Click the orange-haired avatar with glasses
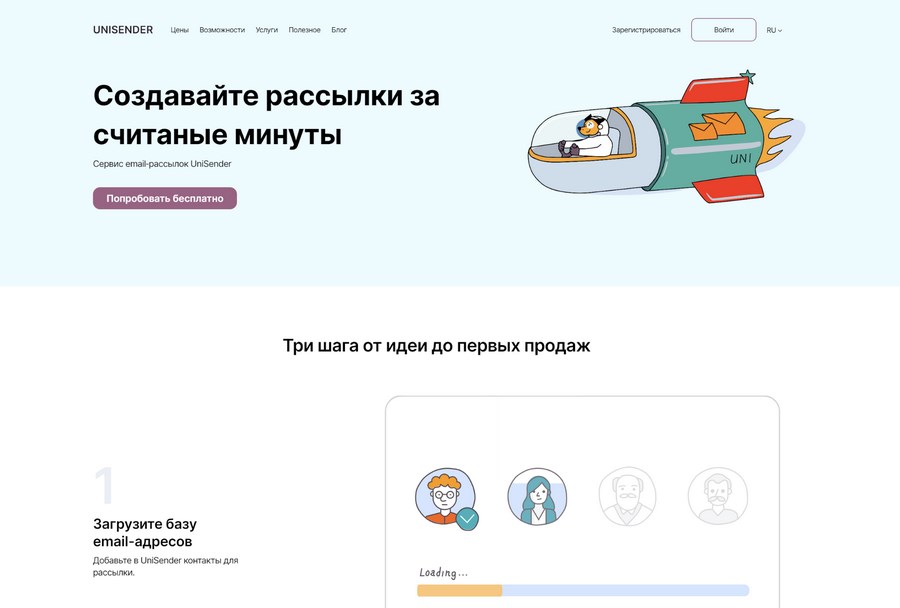The height and width of the screenshot is (608, 900). click(x=444, y=495)
